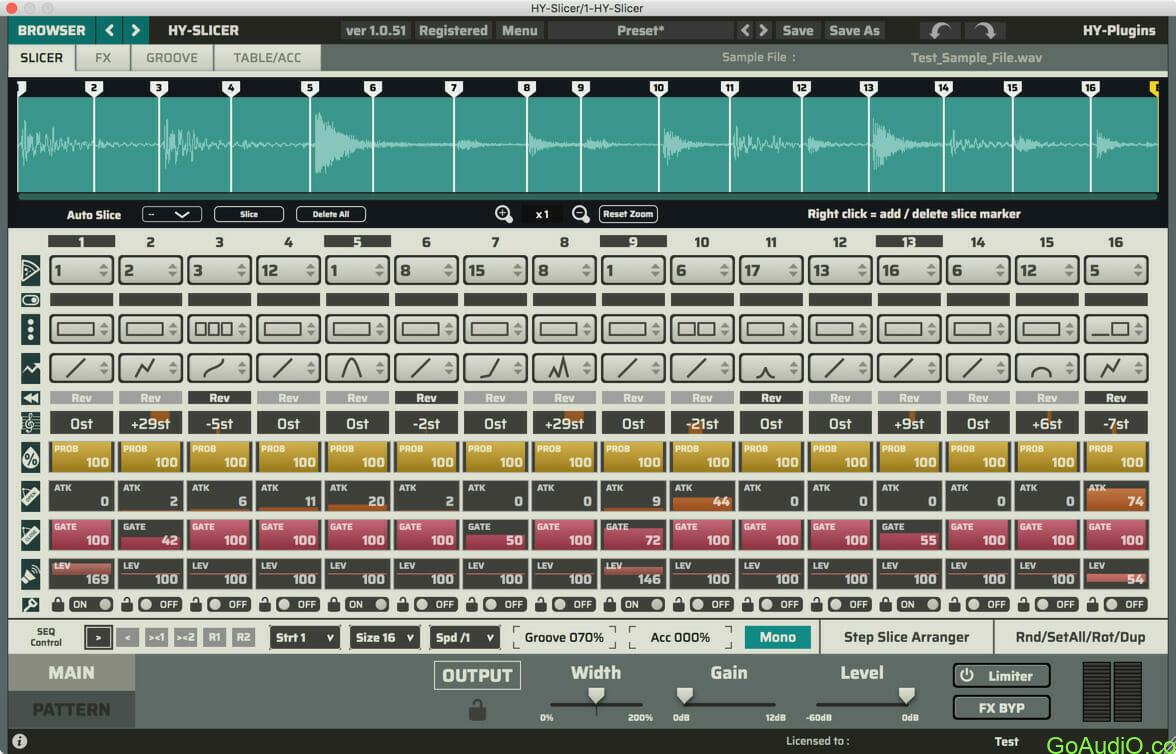Image resolution: width=1176 pixels, height=754 pixels.
Task: Open the TABLE/ACC tab
Action: pyautogui.click(x=267, y=58)
